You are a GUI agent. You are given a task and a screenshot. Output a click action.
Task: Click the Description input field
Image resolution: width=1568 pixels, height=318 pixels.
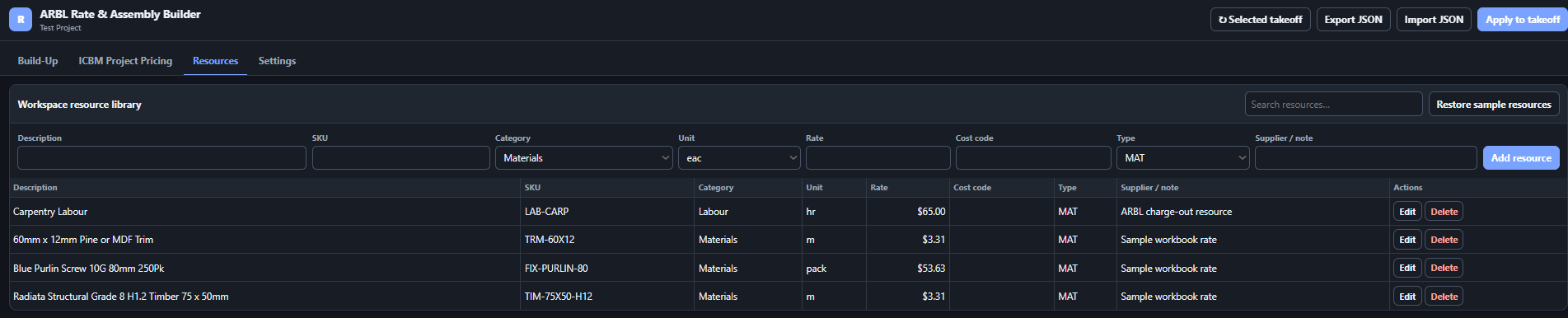pyautogui.click(x=161, y=158)
